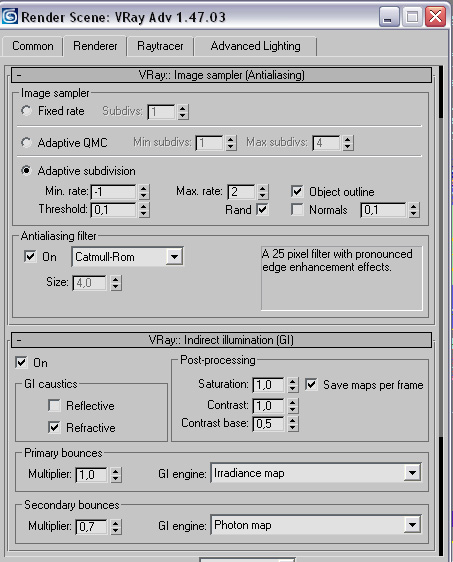Toggle the Object outline checkbox
This screenshot has width=453, height=562.
click(297, 191)
